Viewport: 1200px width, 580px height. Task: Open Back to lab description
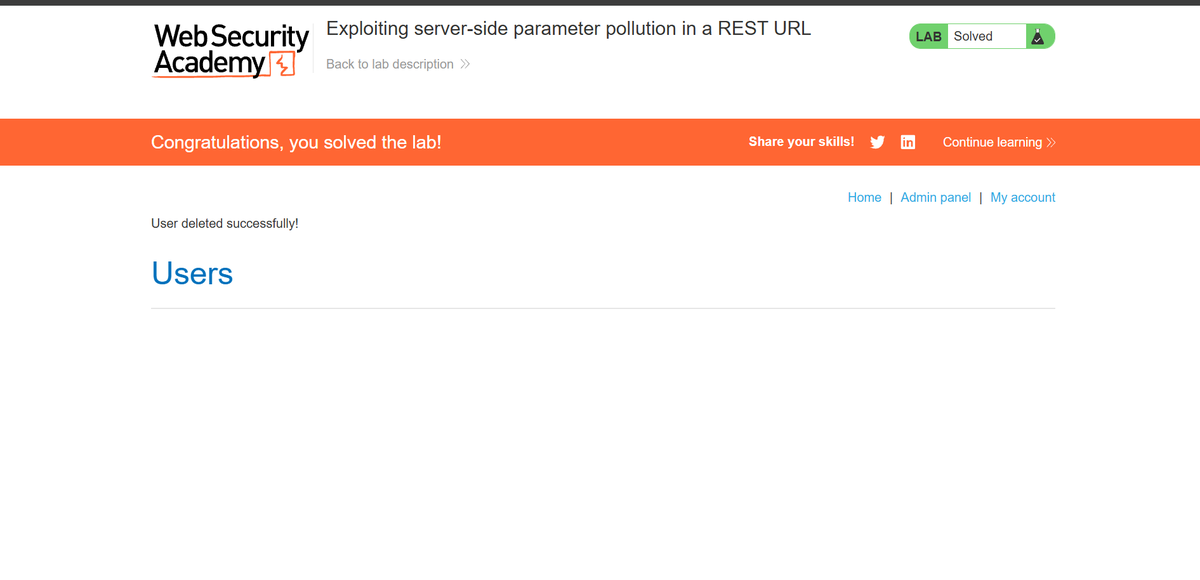point(389,64)
